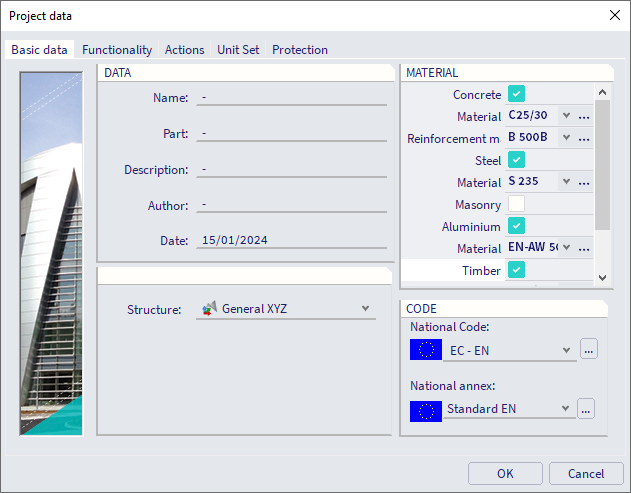
Task: Open National annex browse button
Action: tap(586, 408)
